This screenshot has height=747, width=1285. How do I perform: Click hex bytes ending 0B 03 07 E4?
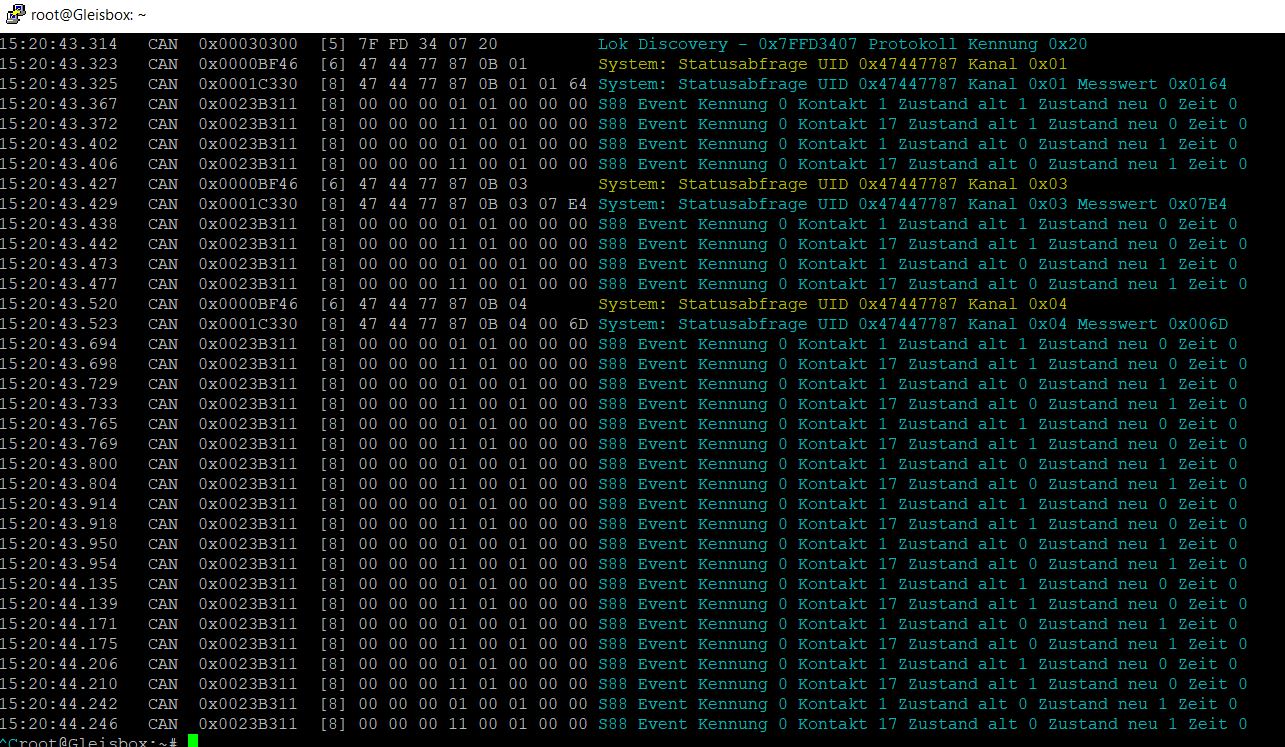point(473,204)
